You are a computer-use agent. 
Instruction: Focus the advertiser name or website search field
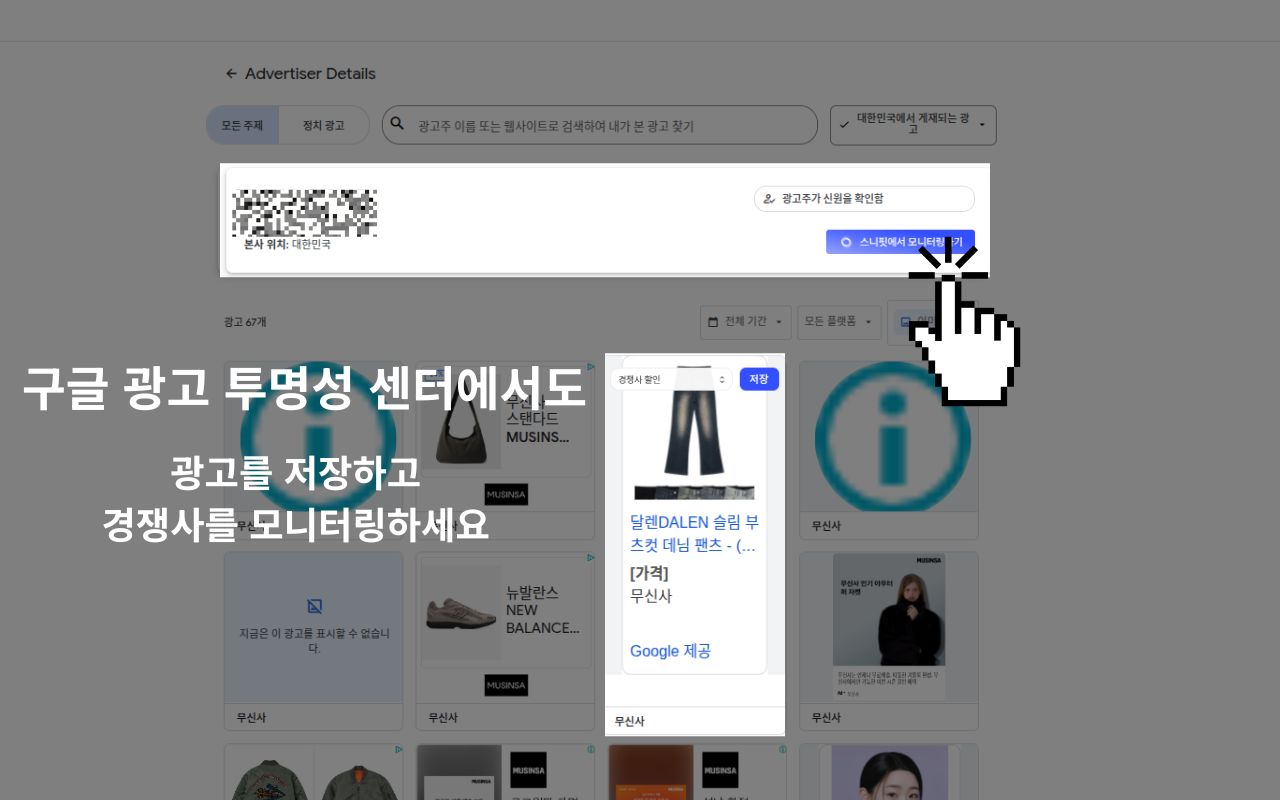pyautogui.click(x=600, y=126)
